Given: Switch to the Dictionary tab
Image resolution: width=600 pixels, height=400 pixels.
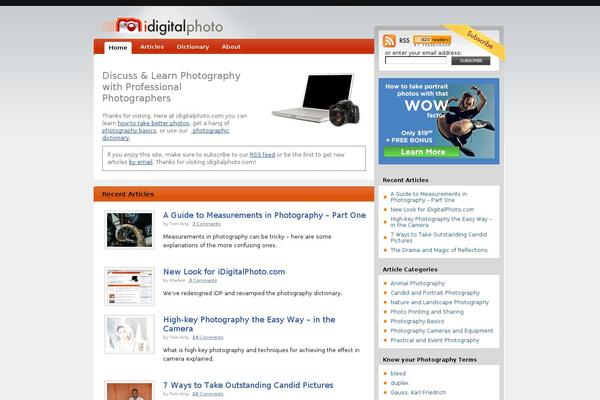Looking at the screenshot, I should (x=193, y=47).
